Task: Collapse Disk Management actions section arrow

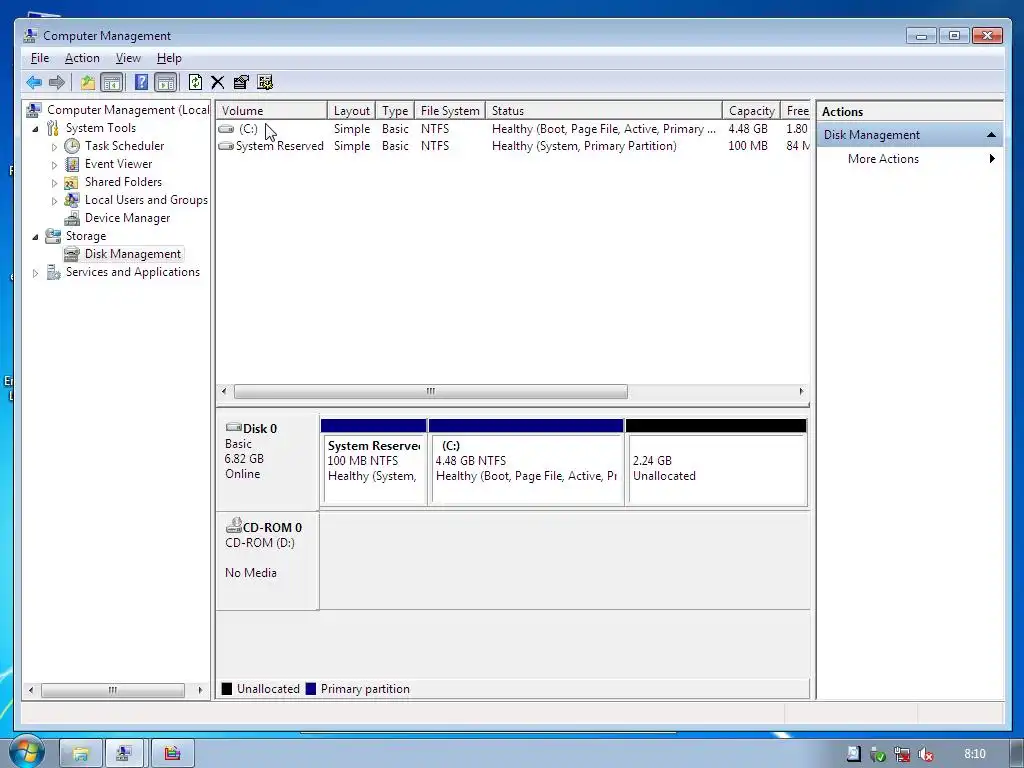Action: (991, 135)
